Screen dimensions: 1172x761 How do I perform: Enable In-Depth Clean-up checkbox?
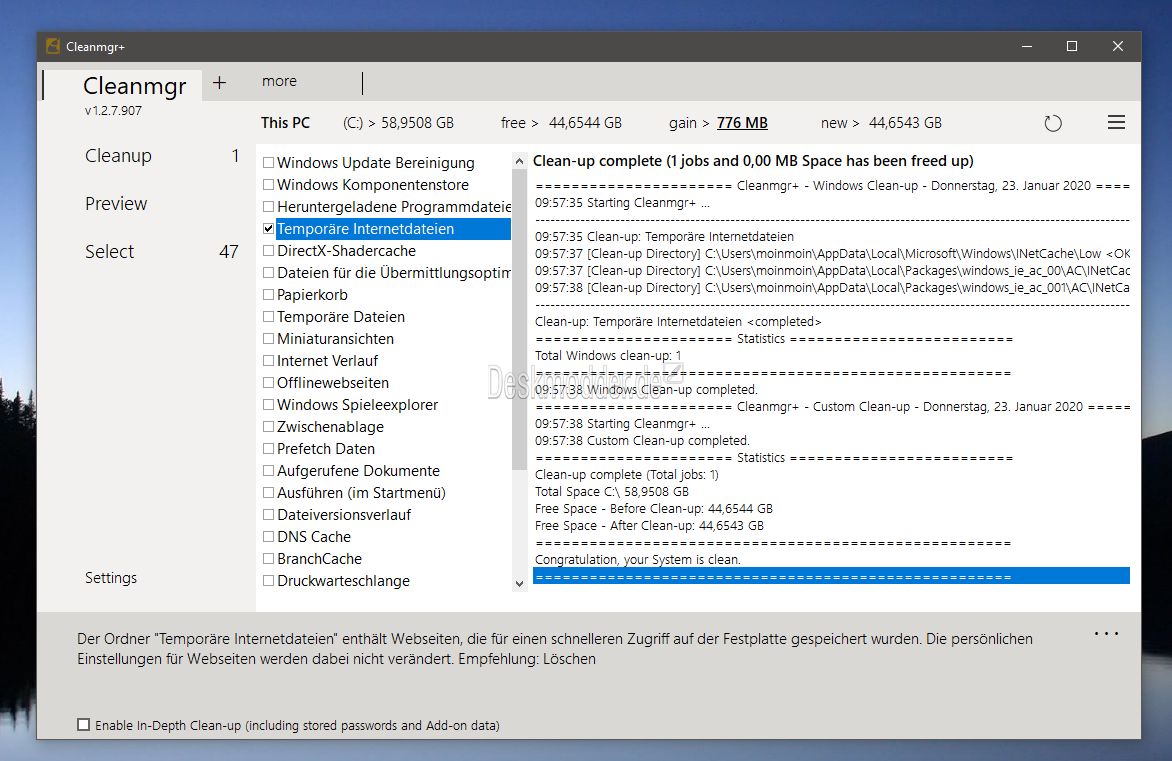84,724
